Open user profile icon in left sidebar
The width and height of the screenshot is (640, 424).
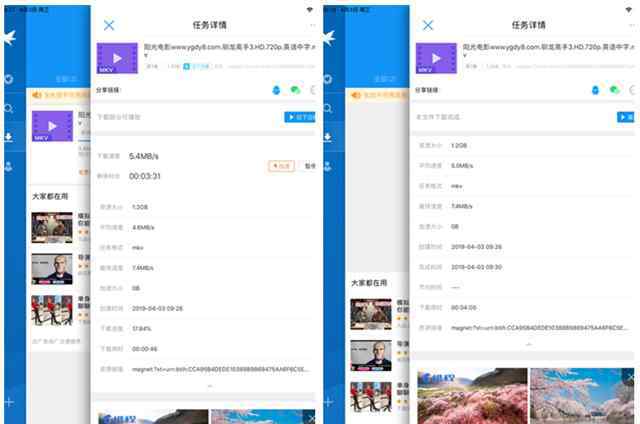point(9,166)
